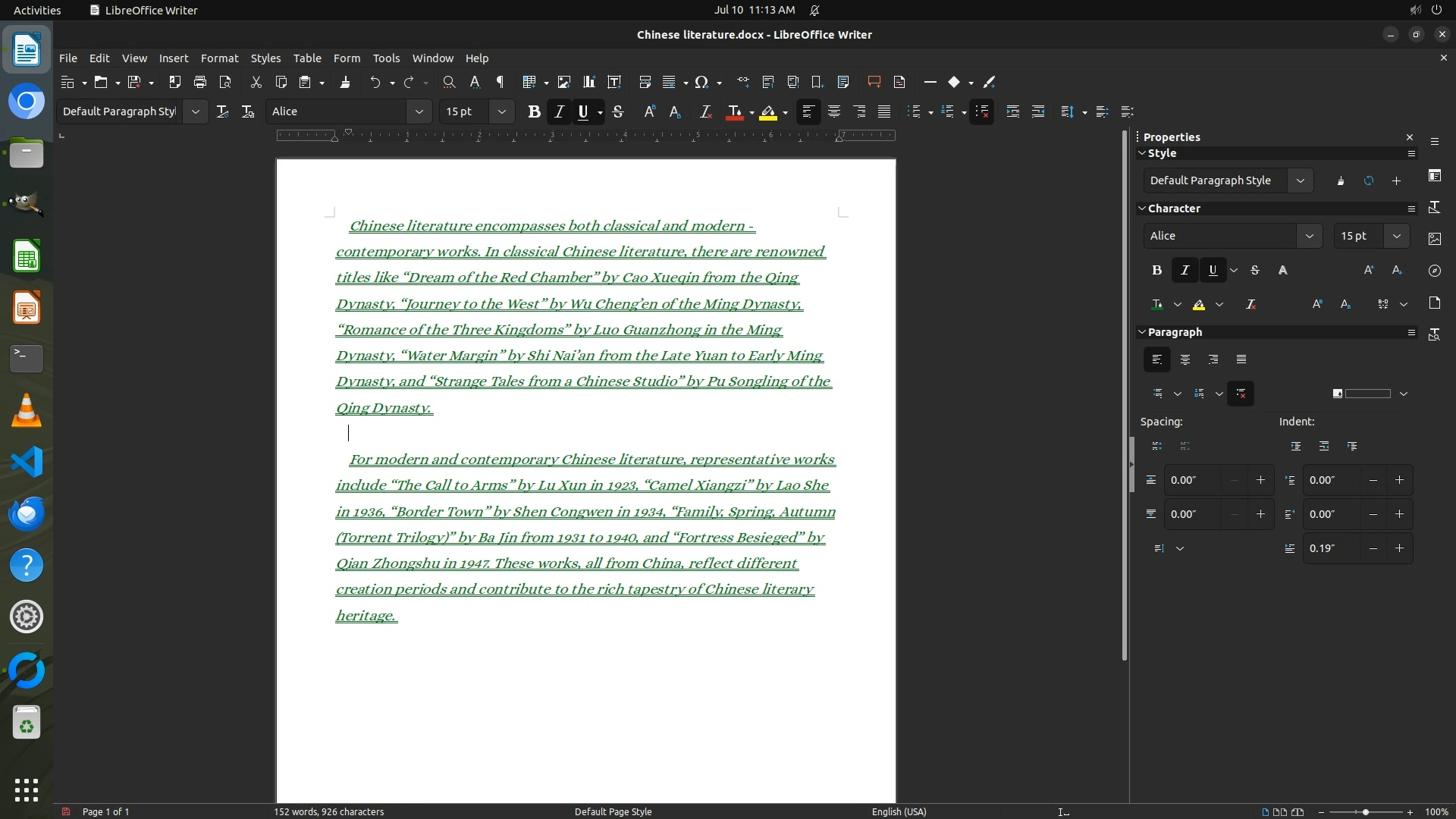
Task: Click the Strikethrough icon in formatting toolbar
Action: [618, 111]
